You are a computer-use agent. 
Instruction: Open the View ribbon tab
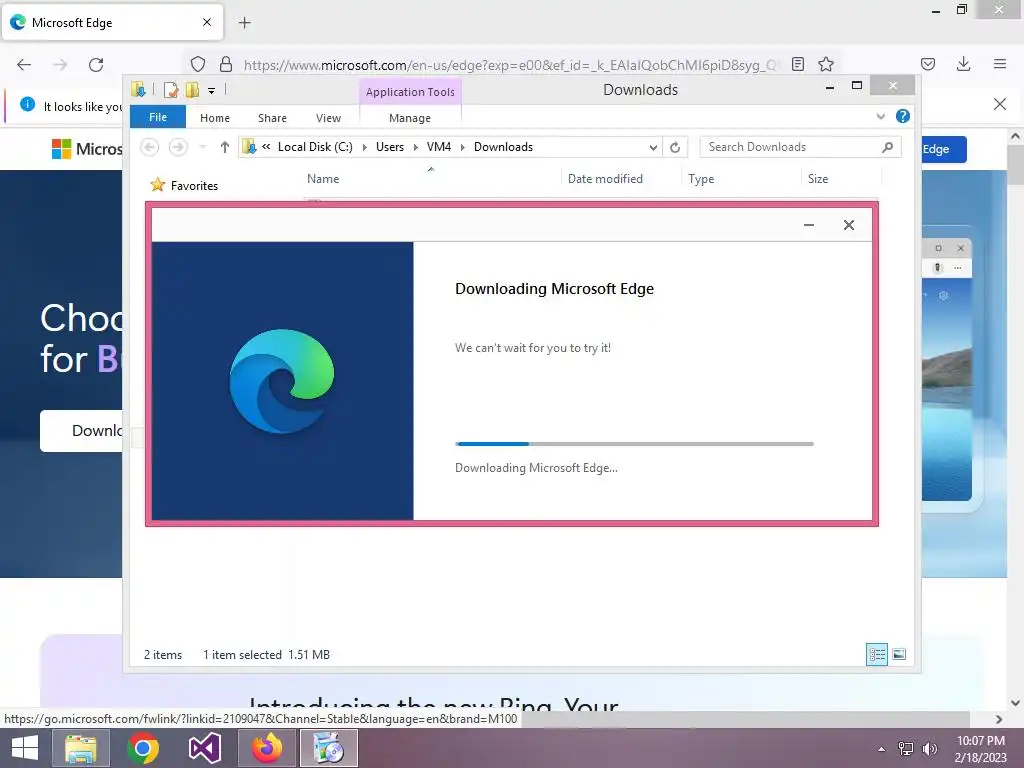328,118
